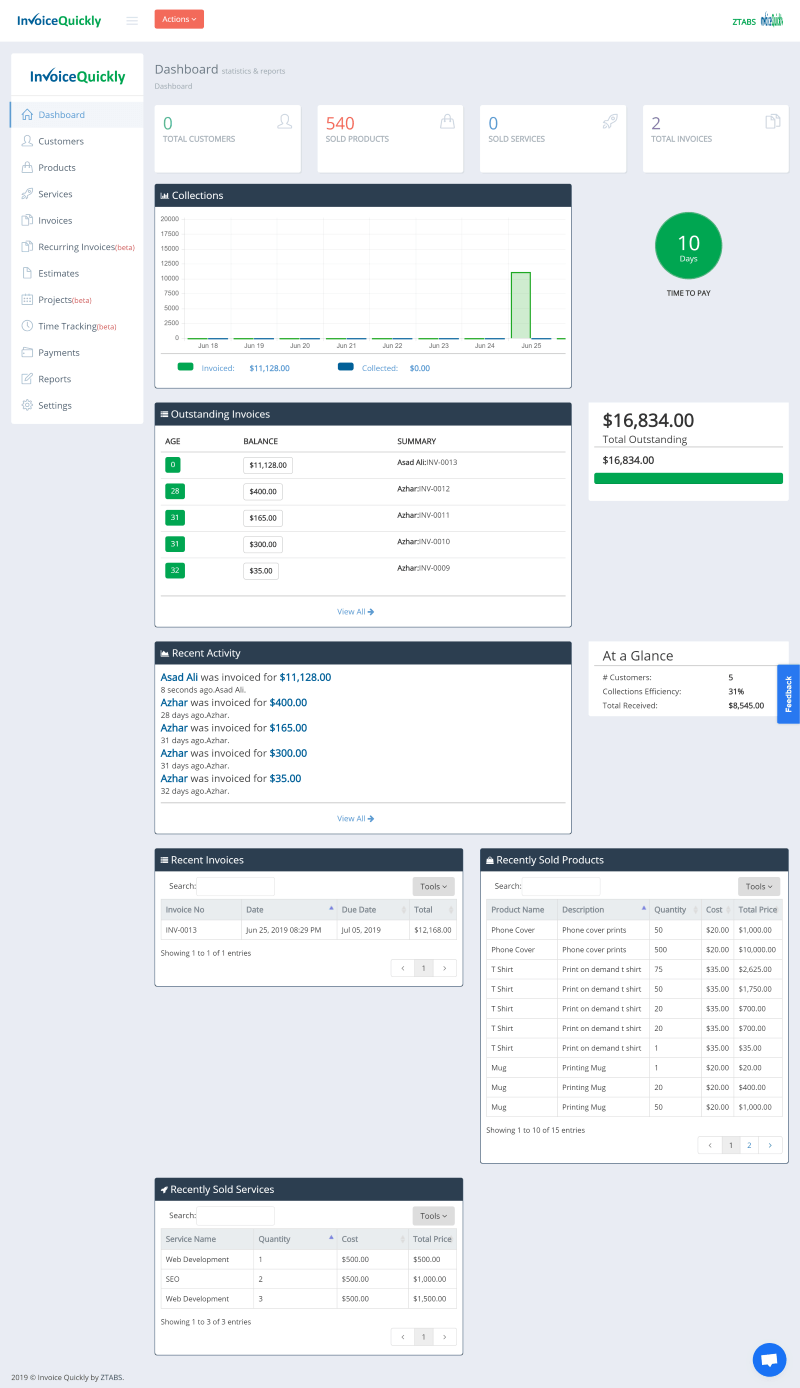Image resolution: width=800 pixels, height=1388 pixels.
Task: Open Customers in the sidebar
Action: coord(77,141)
